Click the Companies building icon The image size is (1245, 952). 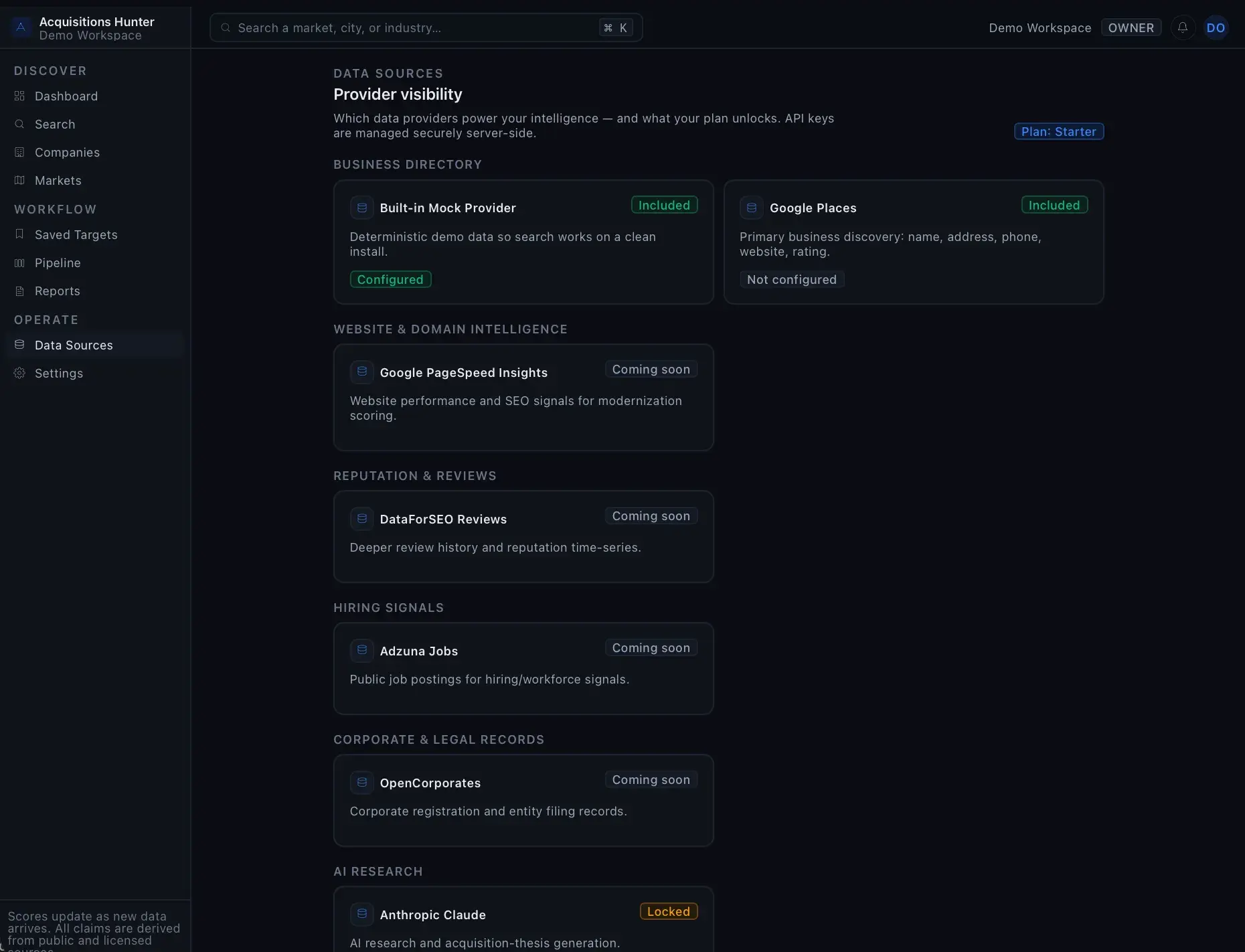[19, 152]
